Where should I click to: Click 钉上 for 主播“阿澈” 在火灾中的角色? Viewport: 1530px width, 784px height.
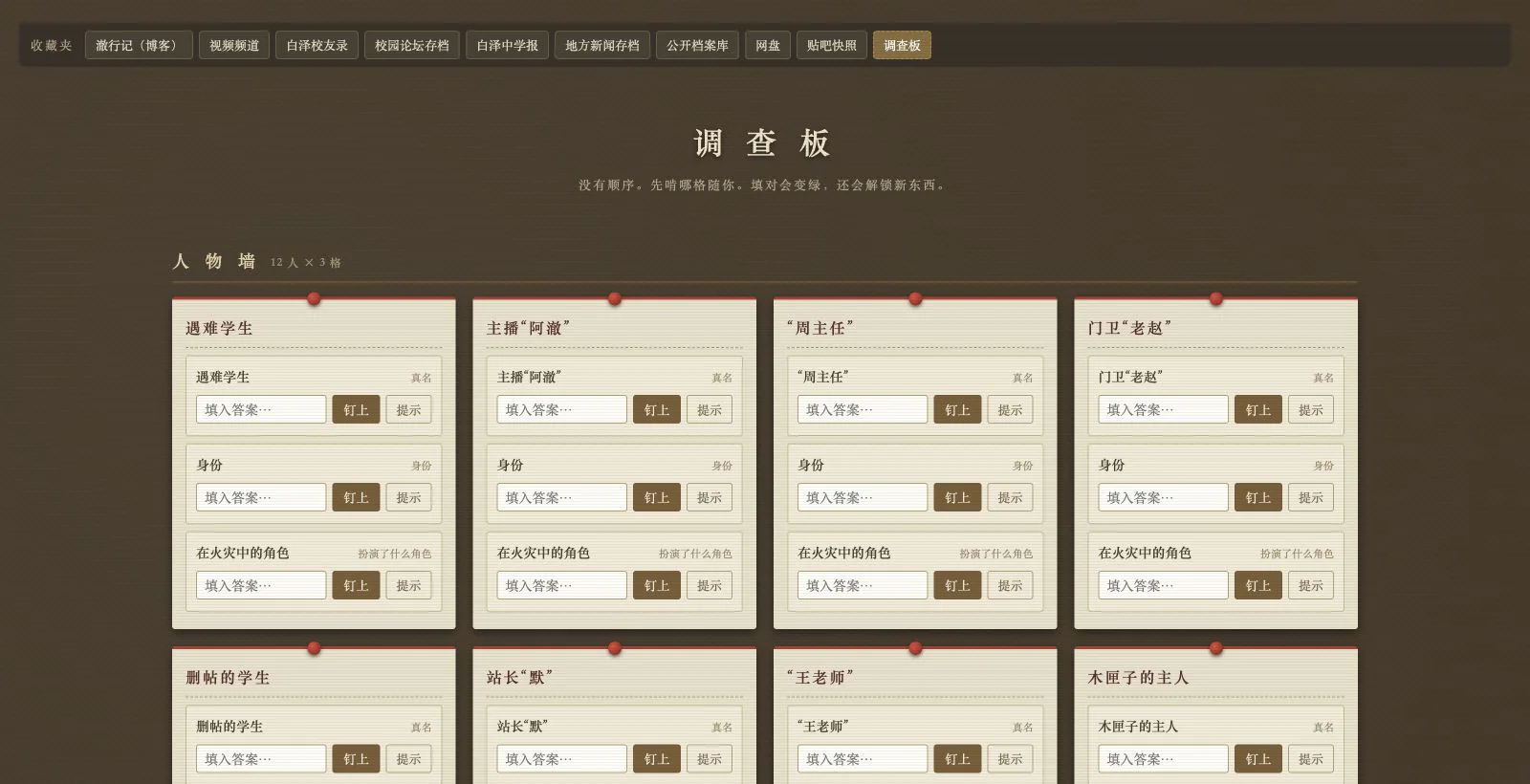point(656,585)
